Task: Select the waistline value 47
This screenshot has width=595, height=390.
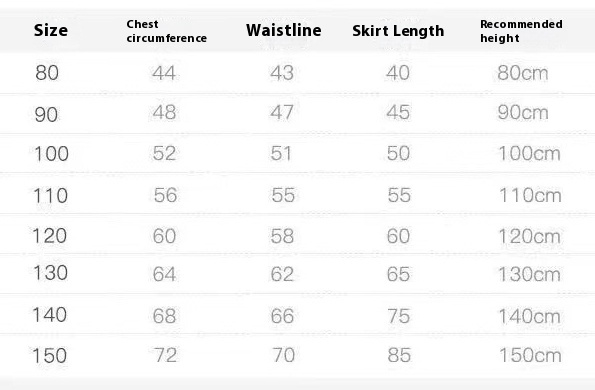Action: [x=282, y=112]
